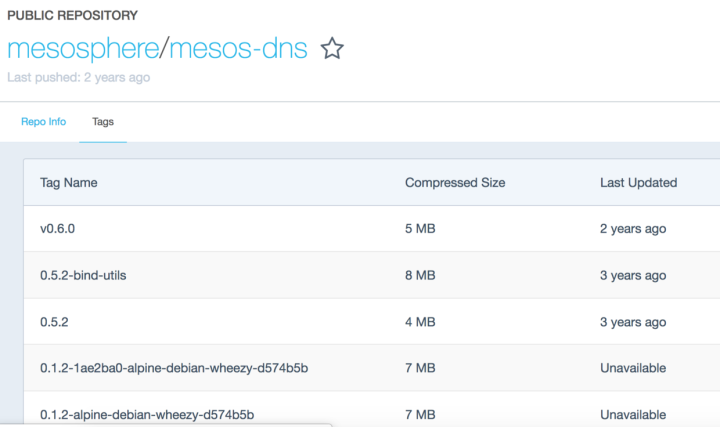Star the mesos-dns repository
Viewport: 720px width, 427px height.
(x=332, y=49)
